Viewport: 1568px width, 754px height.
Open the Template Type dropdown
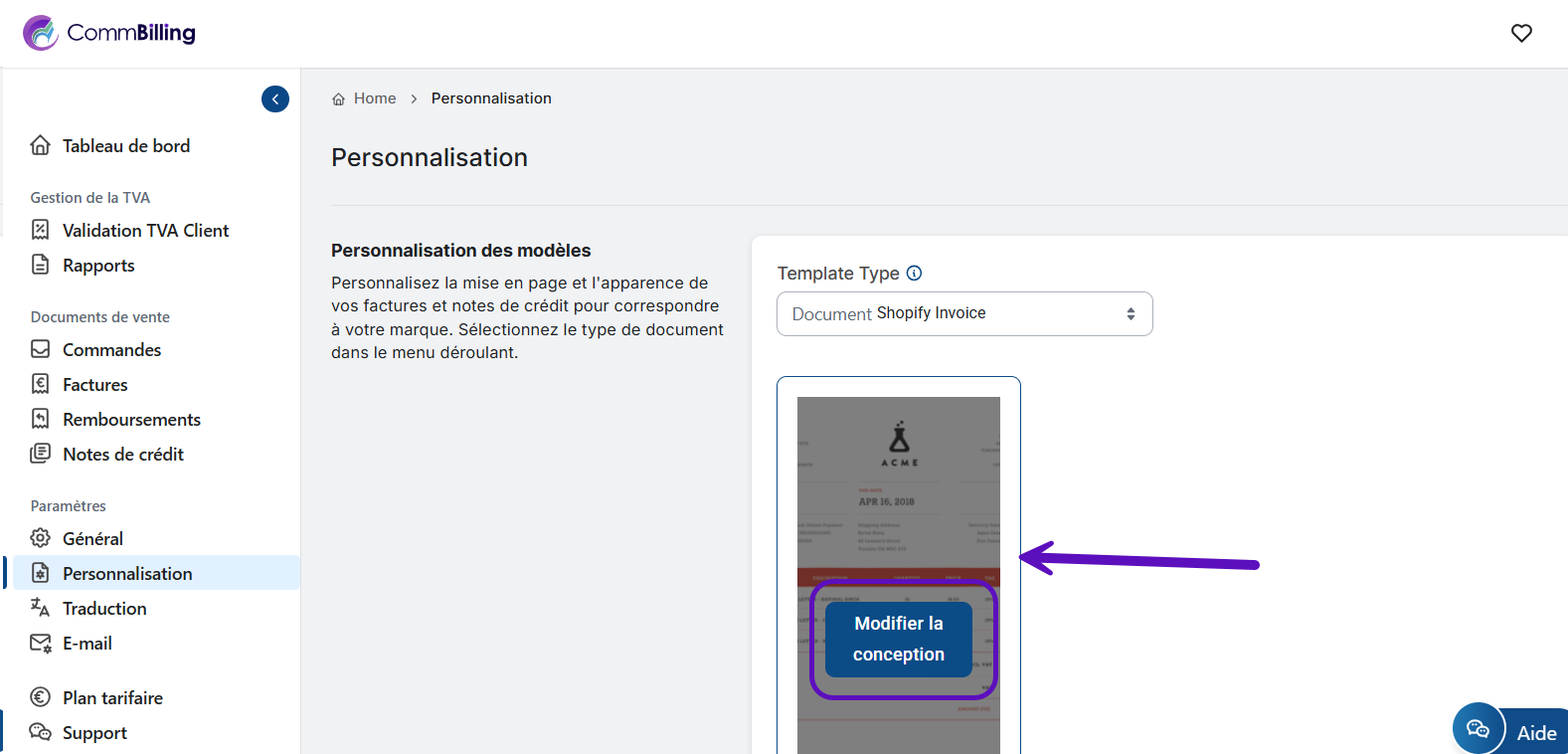coord(963,313)
